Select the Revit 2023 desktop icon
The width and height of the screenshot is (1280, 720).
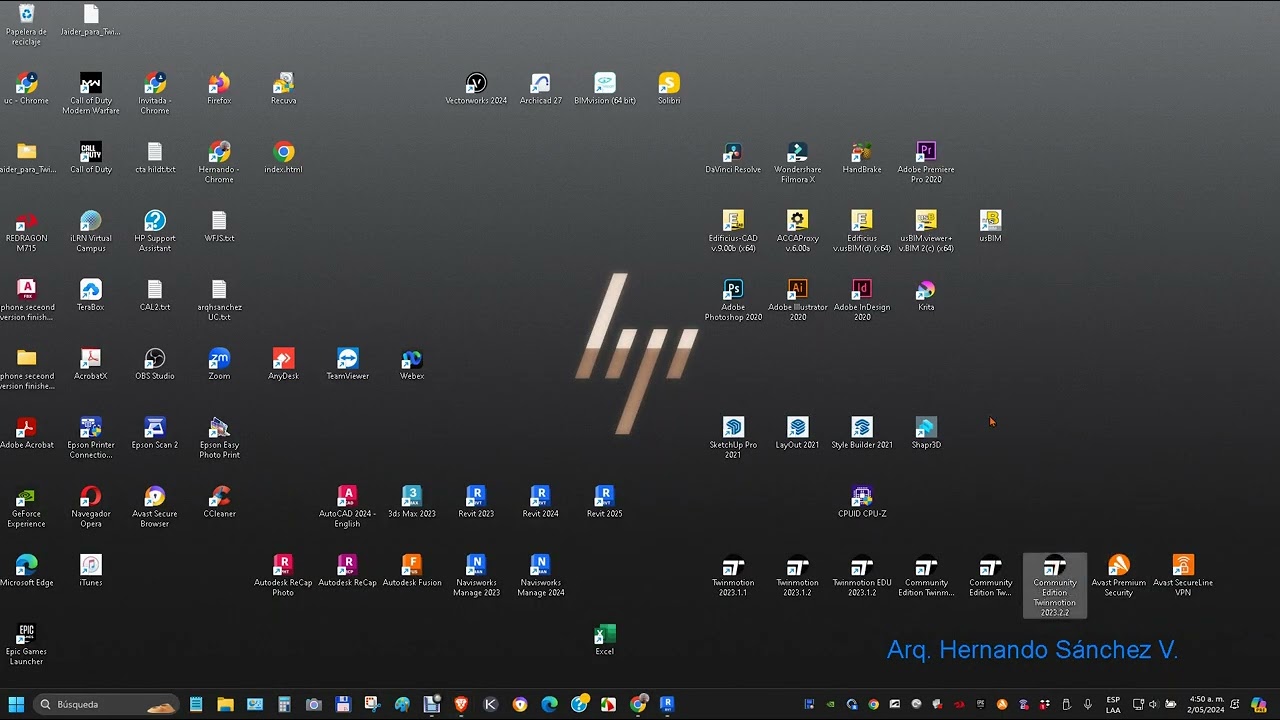tap(476, 502)
